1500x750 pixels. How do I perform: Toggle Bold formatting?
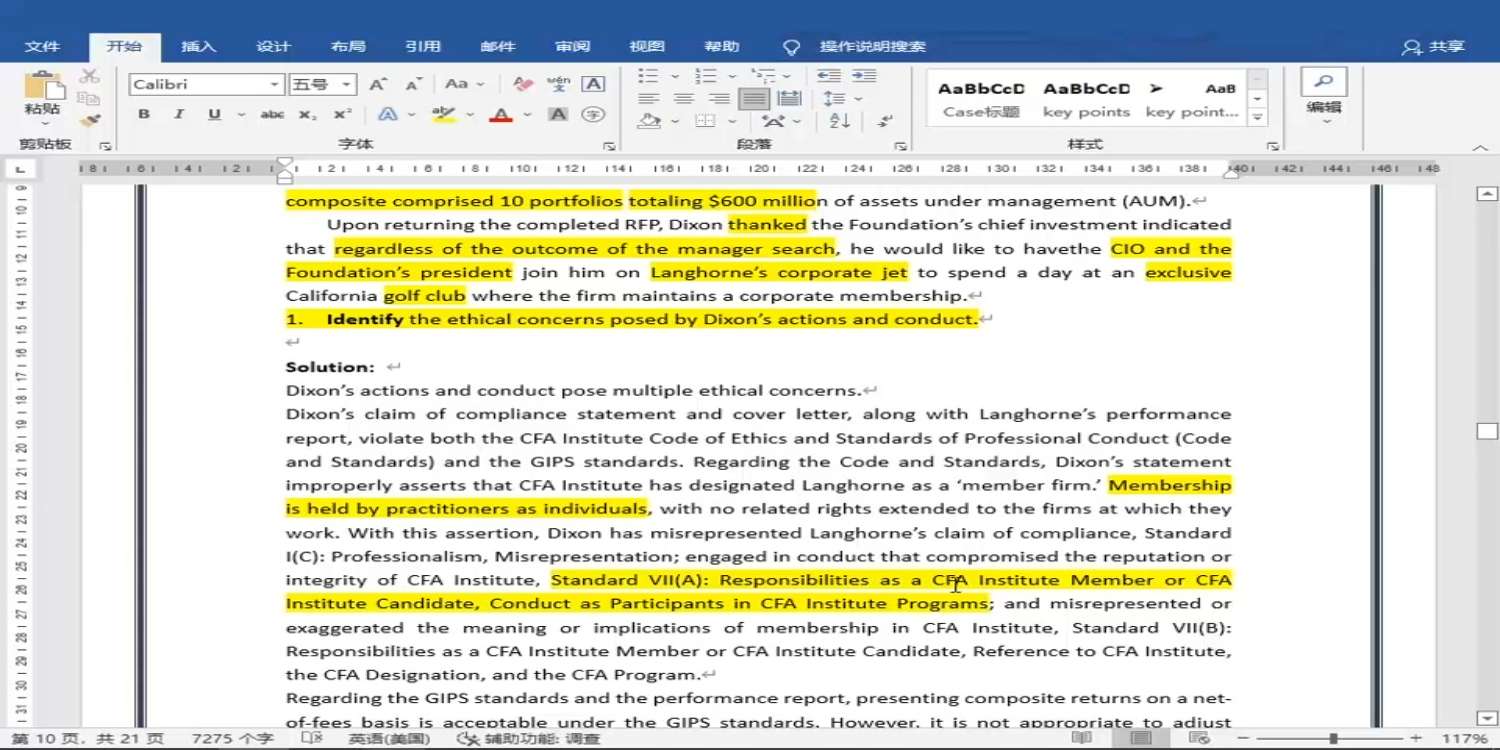click(144, 115)
